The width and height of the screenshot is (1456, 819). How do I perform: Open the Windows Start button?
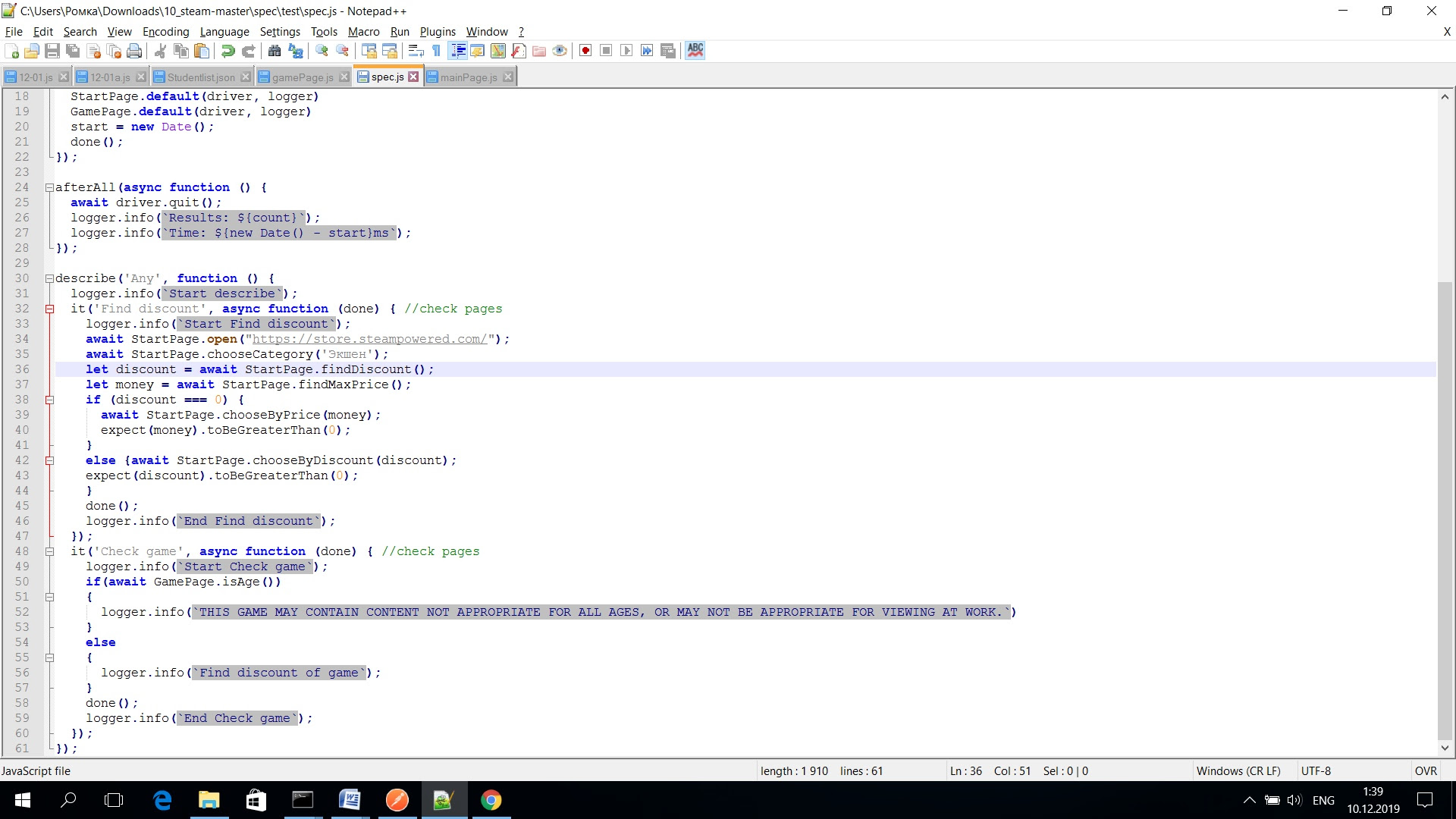pyautogui.click(x=23, y=800)
